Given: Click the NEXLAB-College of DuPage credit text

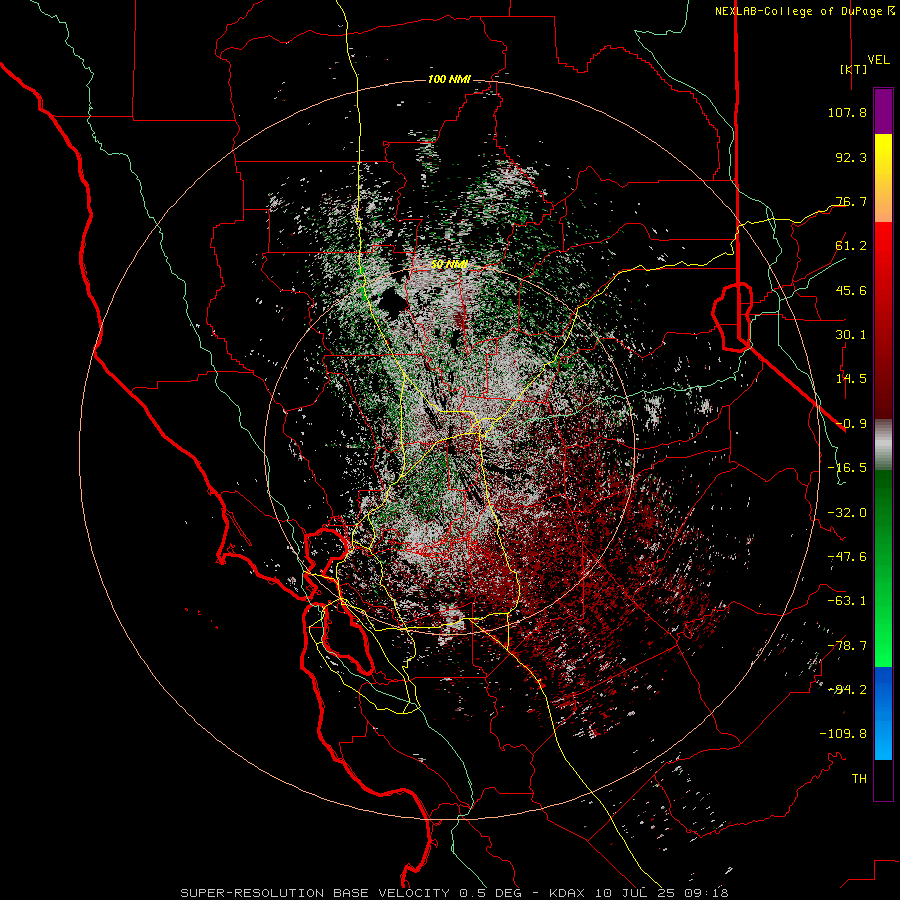Looking at the screenshot, I should tap(798, 11).
